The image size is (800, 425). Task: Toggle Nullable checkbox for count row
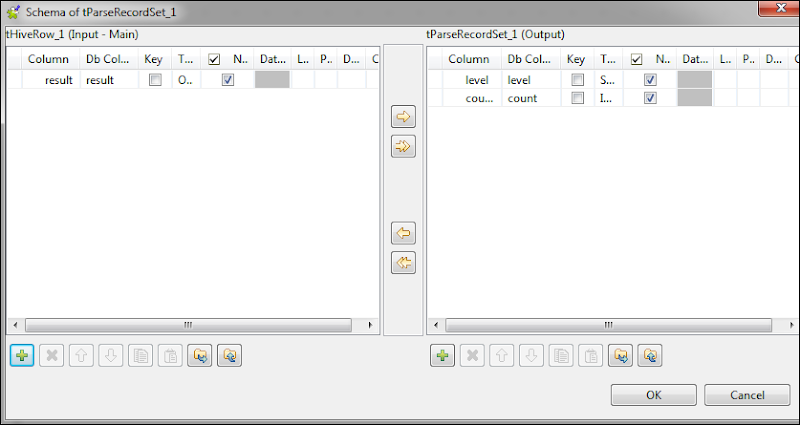650,98
